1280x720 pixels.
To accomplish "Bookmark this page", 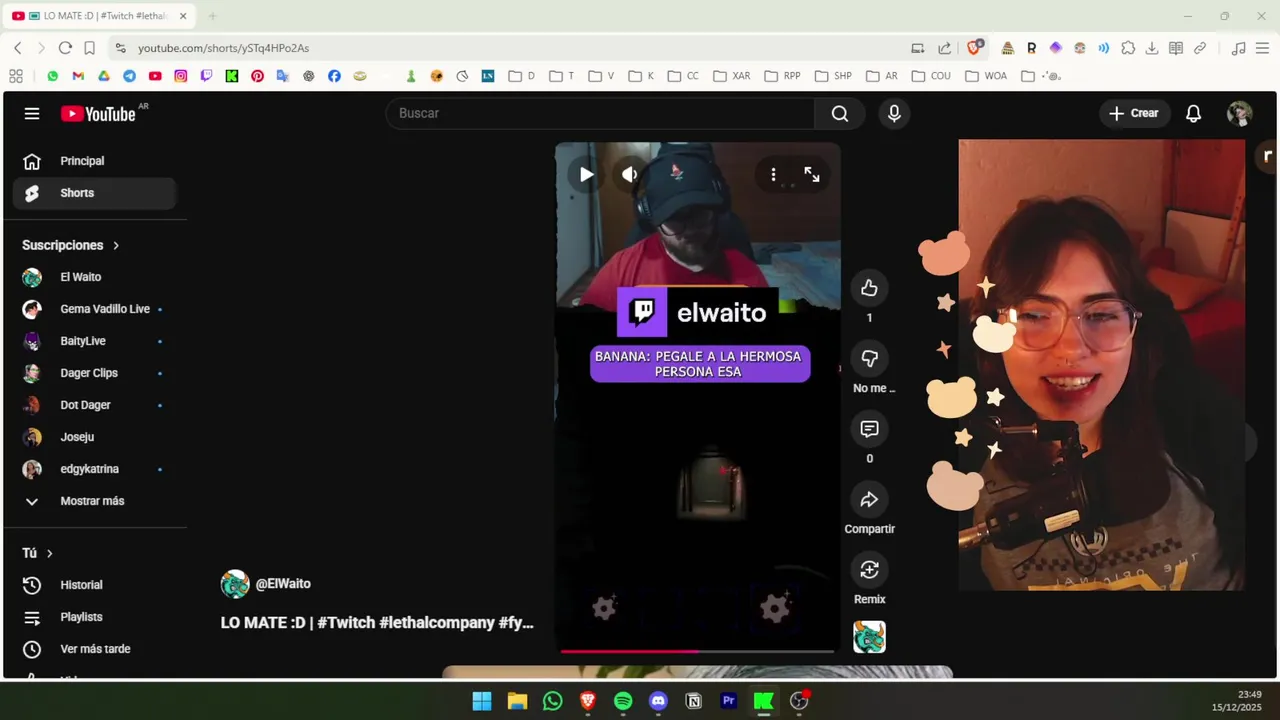I will point(89,48).
